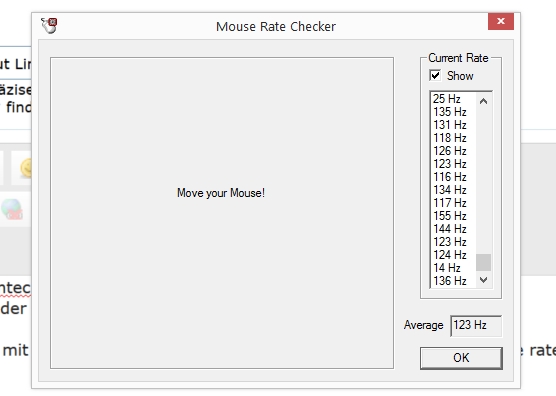Click the Move your Mouse test area

(x=222, y=213)
